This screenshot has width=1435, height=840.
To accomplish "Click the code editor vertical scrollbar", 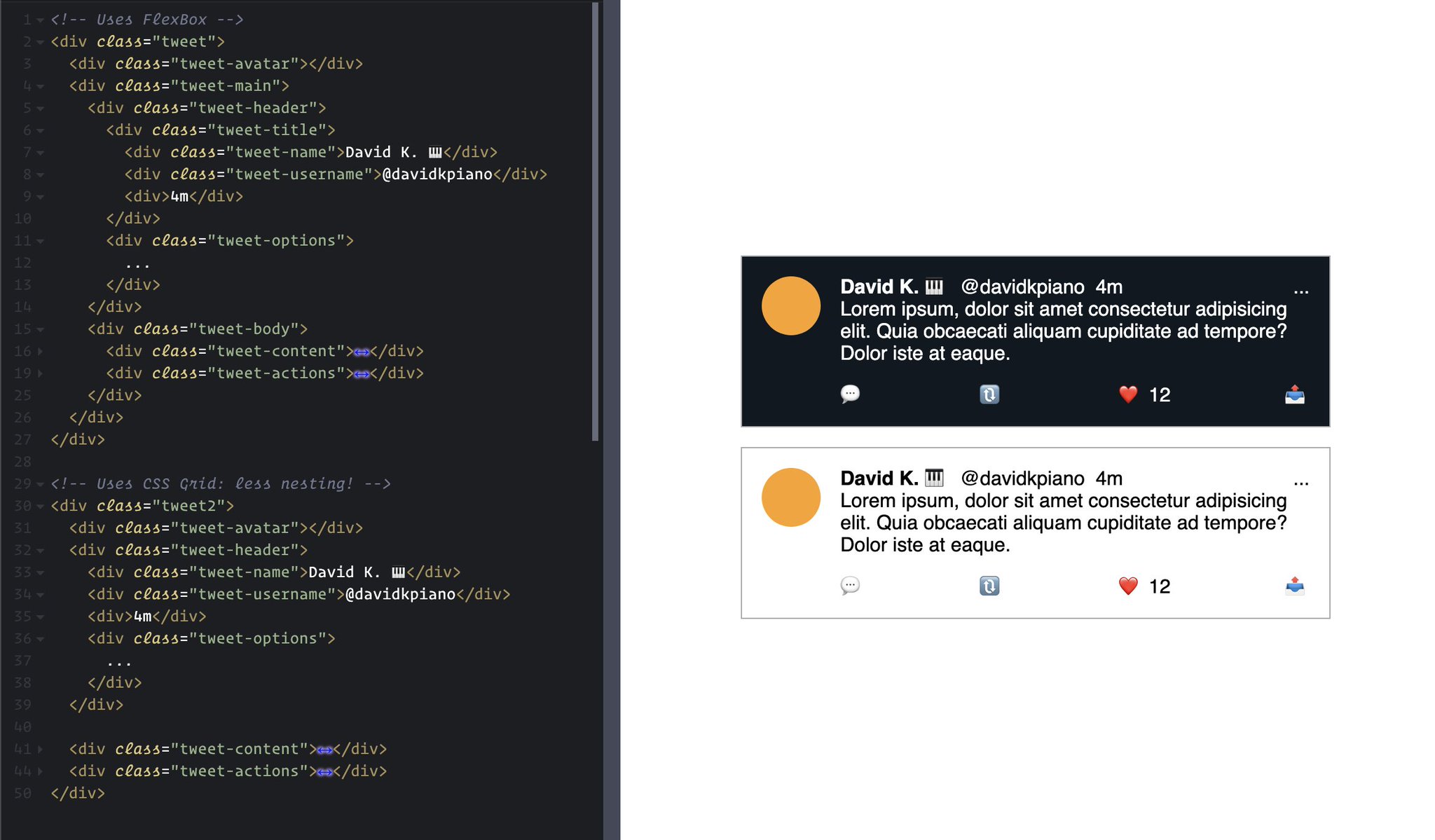I will [x=595, y=221].
